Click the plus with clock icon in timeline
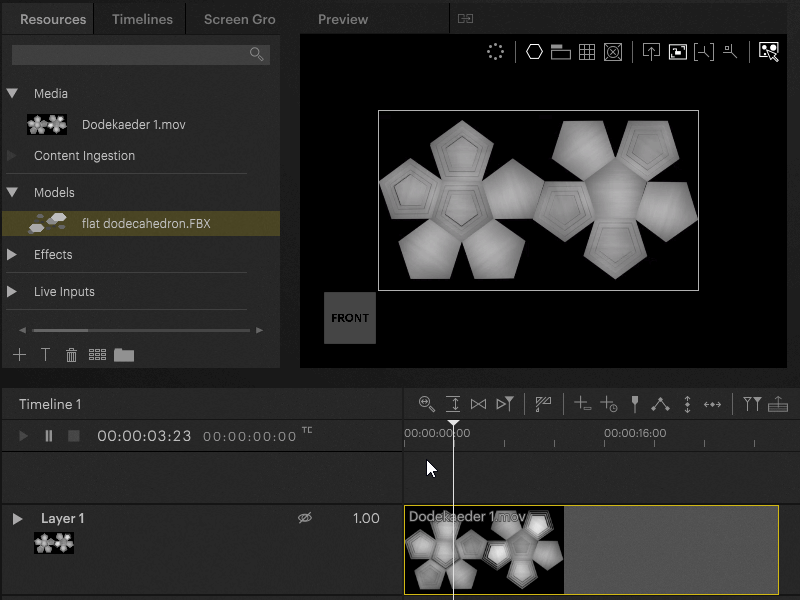The height and width of the screenshot is (600, 800). tap(608, 404)
